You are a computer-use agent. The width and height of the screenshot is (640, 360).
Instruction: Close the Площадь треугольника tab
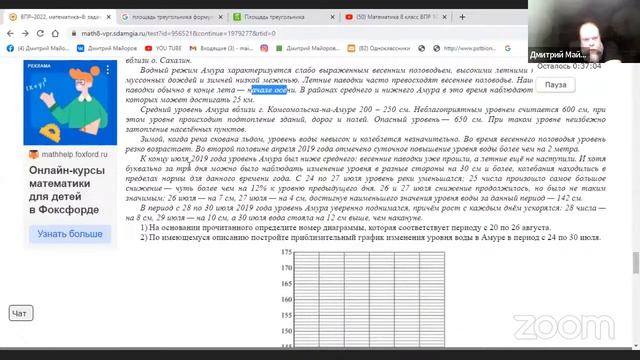point(332,17)
